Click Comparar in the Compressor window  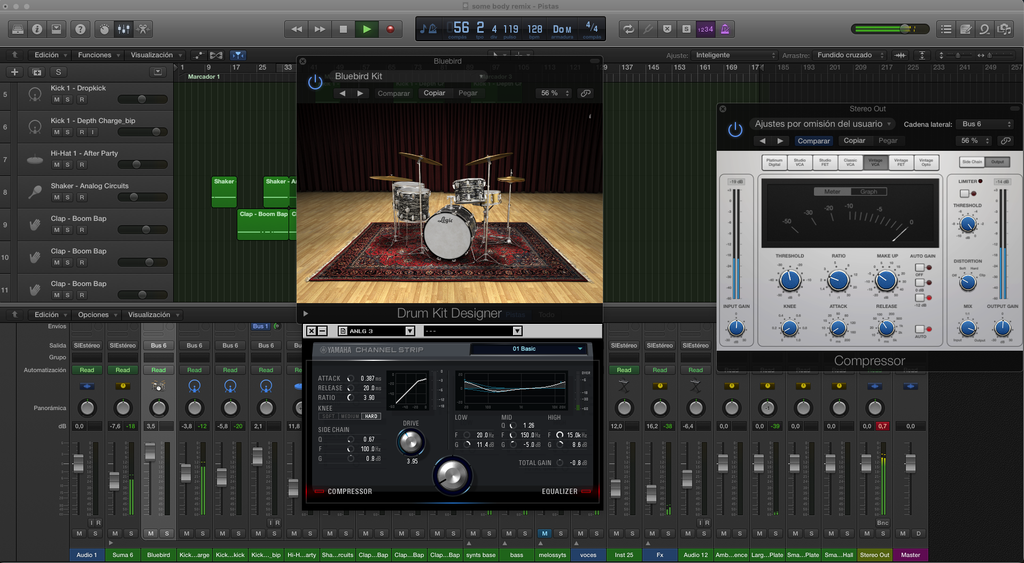(814, 140)
